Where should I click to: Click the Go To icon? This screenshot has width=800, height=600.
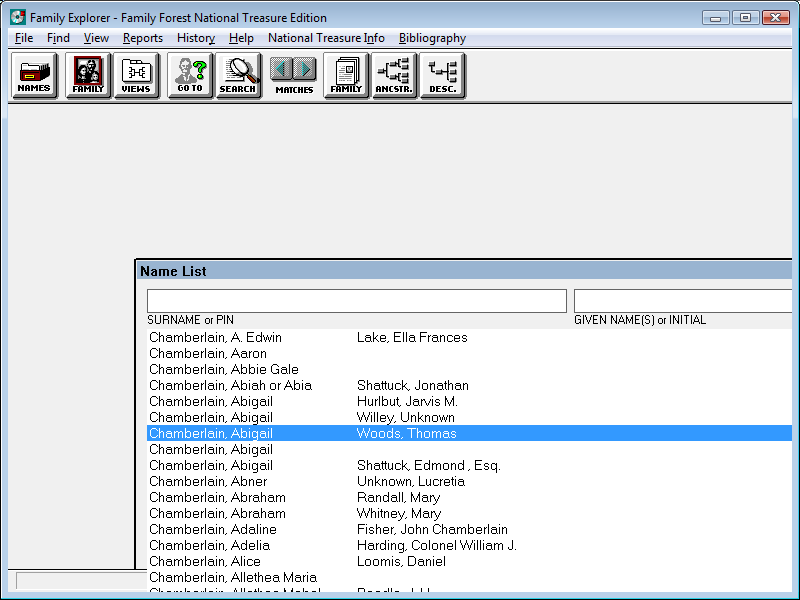point(190,76)
